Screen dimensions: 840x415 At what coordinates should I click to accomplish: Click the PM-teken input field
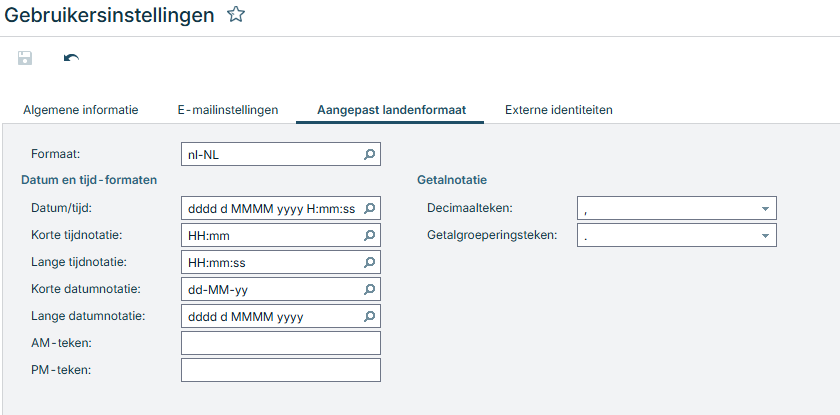click(280, 370)
